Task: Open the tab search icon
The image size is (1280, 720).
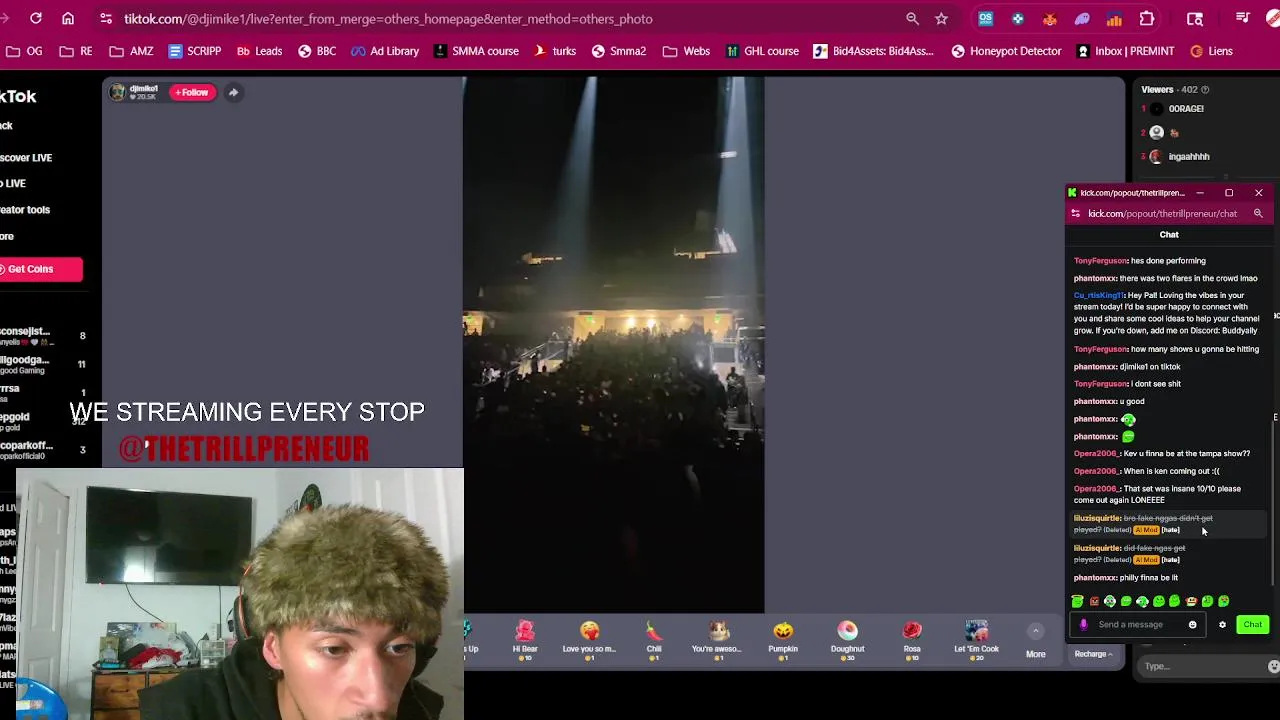Action: click(x=1195, y=18)
